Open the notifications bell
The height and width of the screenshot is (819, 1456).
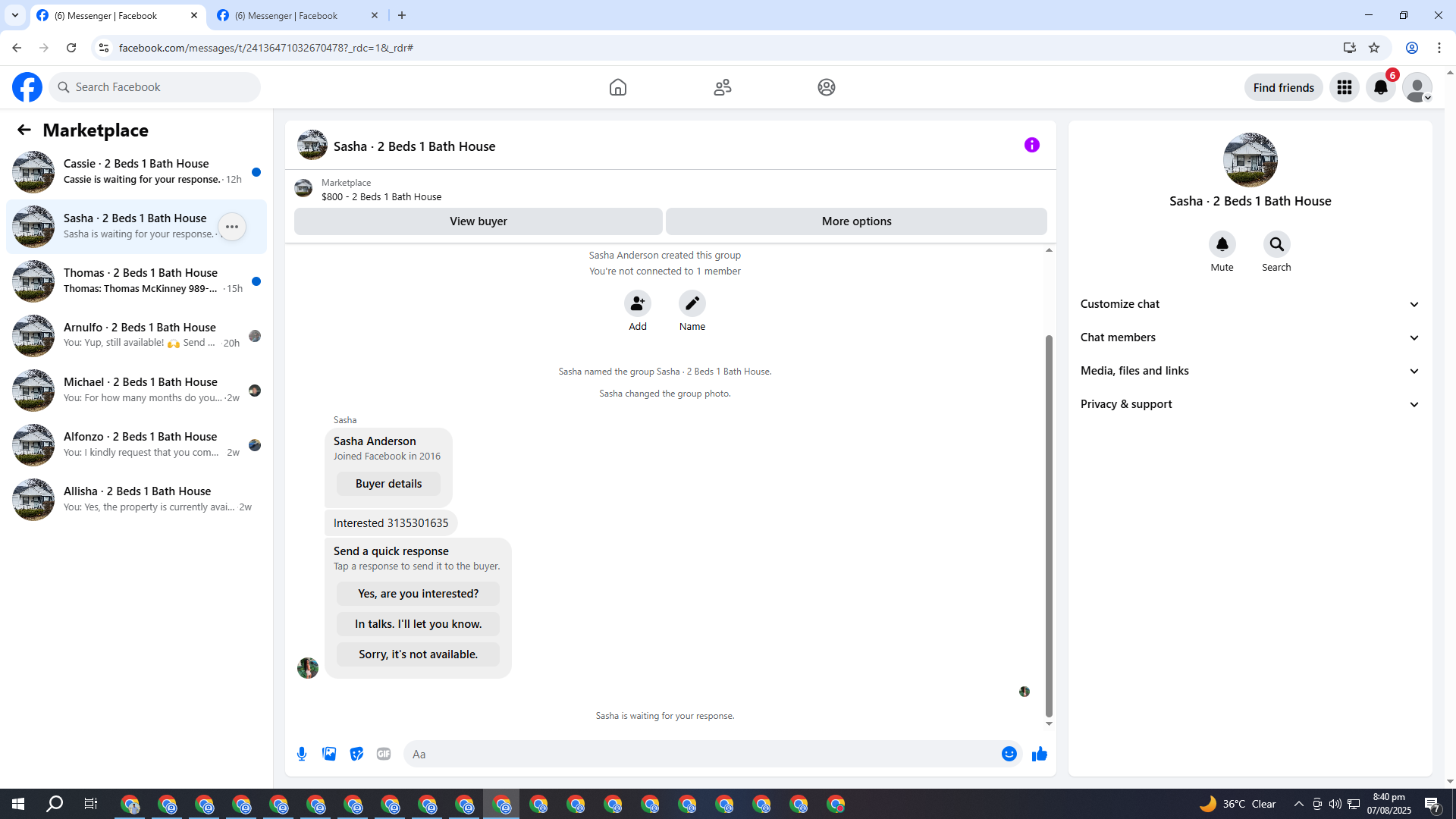tap(1381, 87)
